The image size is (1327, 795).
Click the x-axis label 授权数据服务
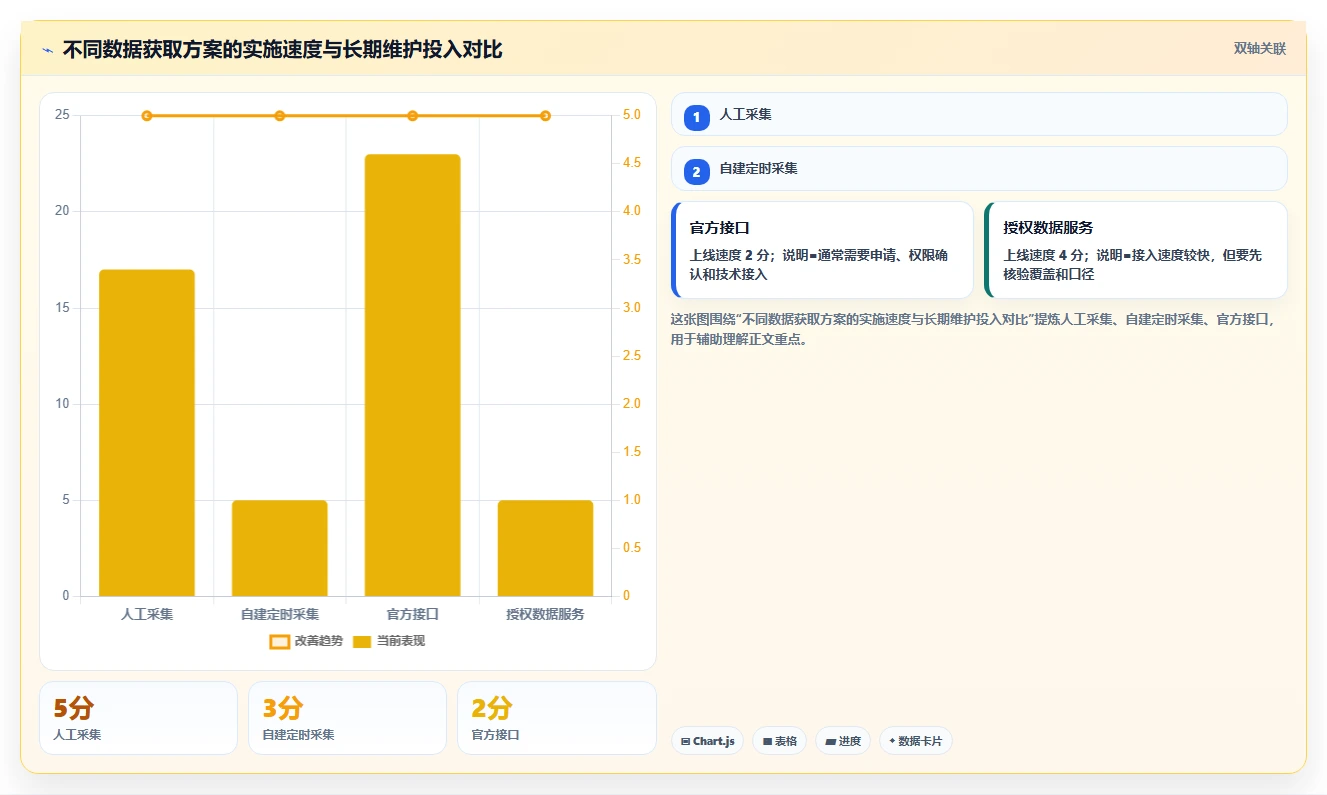click(x=545, y=614)
